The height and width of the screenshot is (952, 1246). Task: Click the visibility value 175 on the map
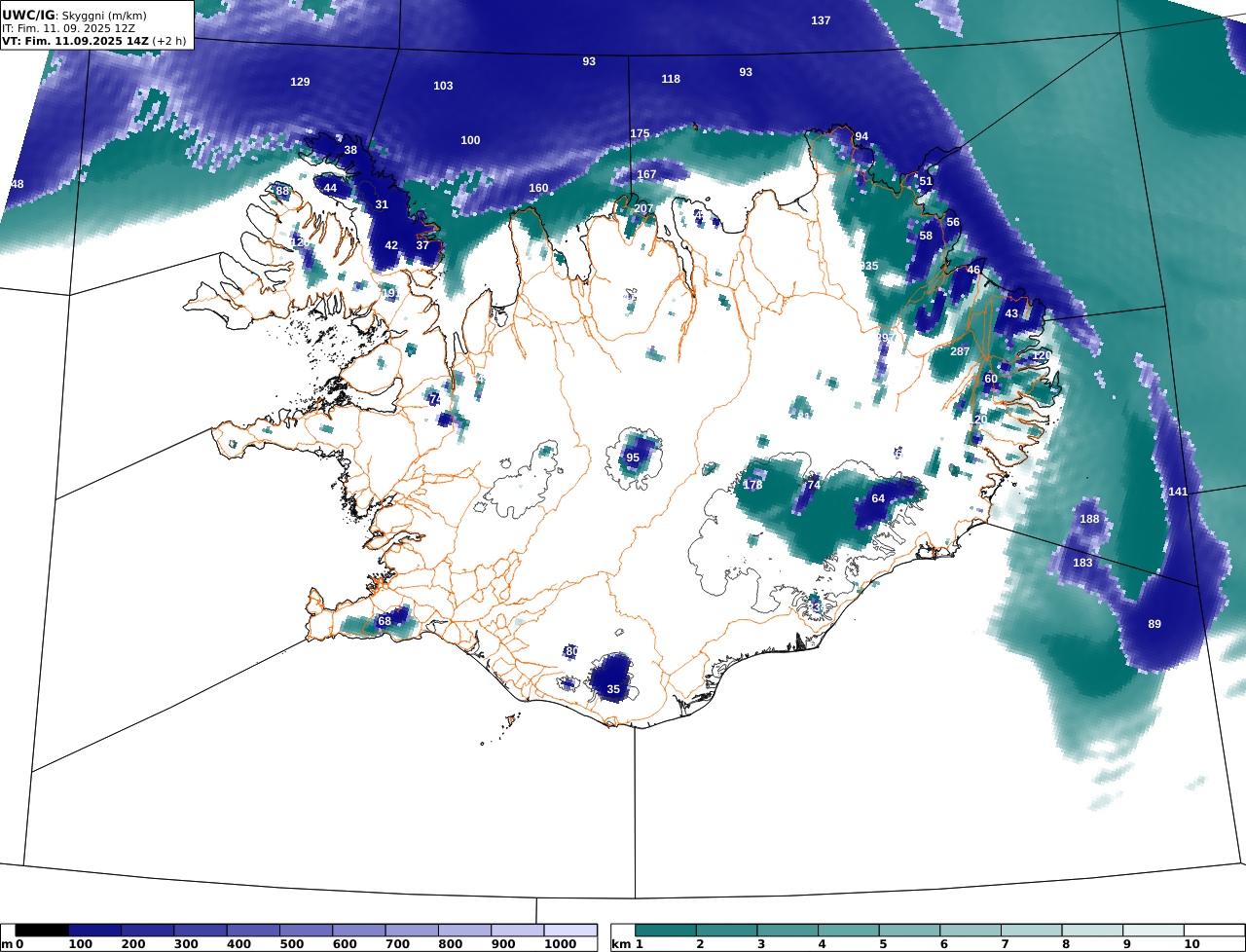640,133
